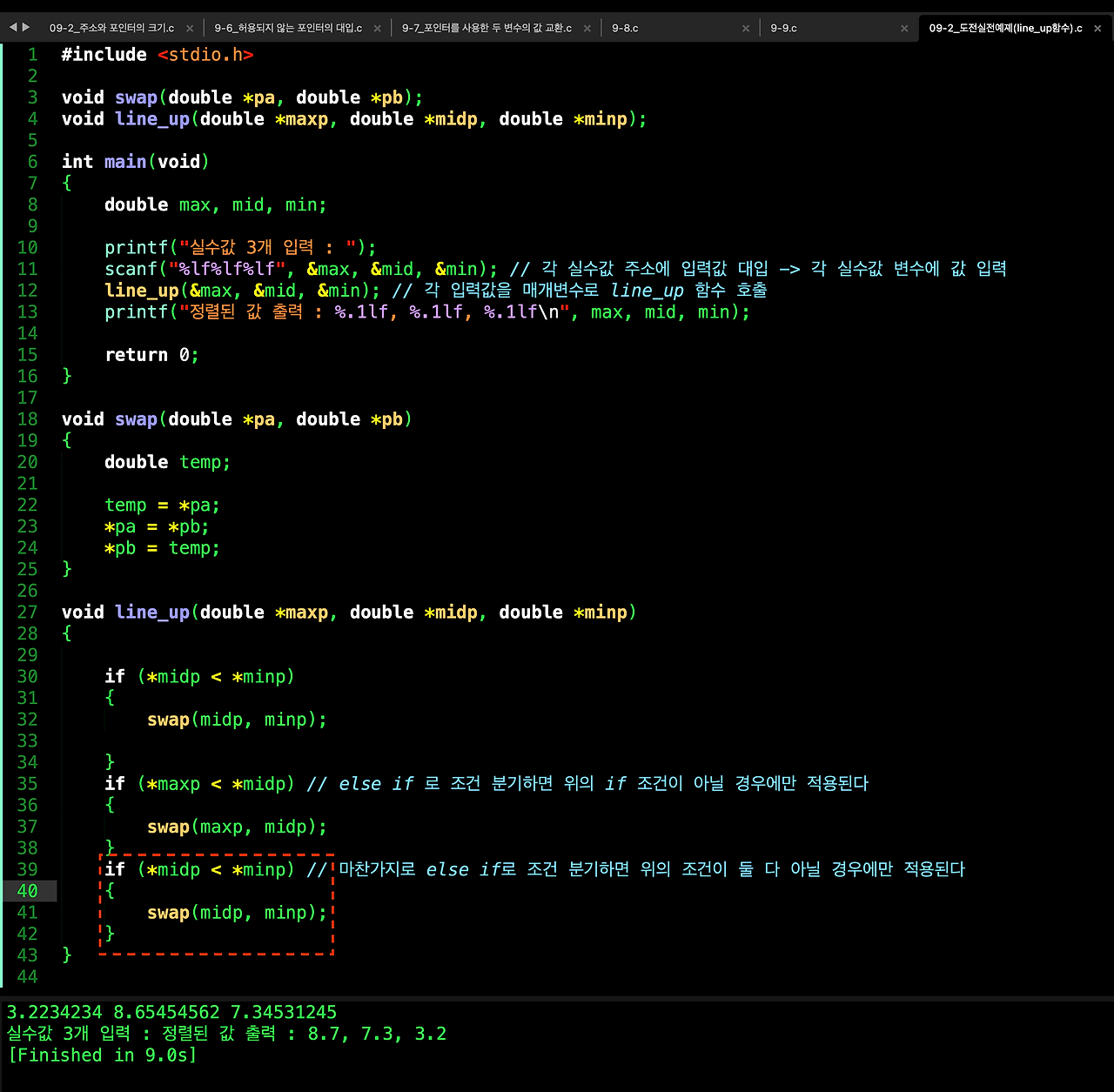Close the 9-6 포인터의 대입 tab
Viewport: 1114px width, 1092px height.
377,27
